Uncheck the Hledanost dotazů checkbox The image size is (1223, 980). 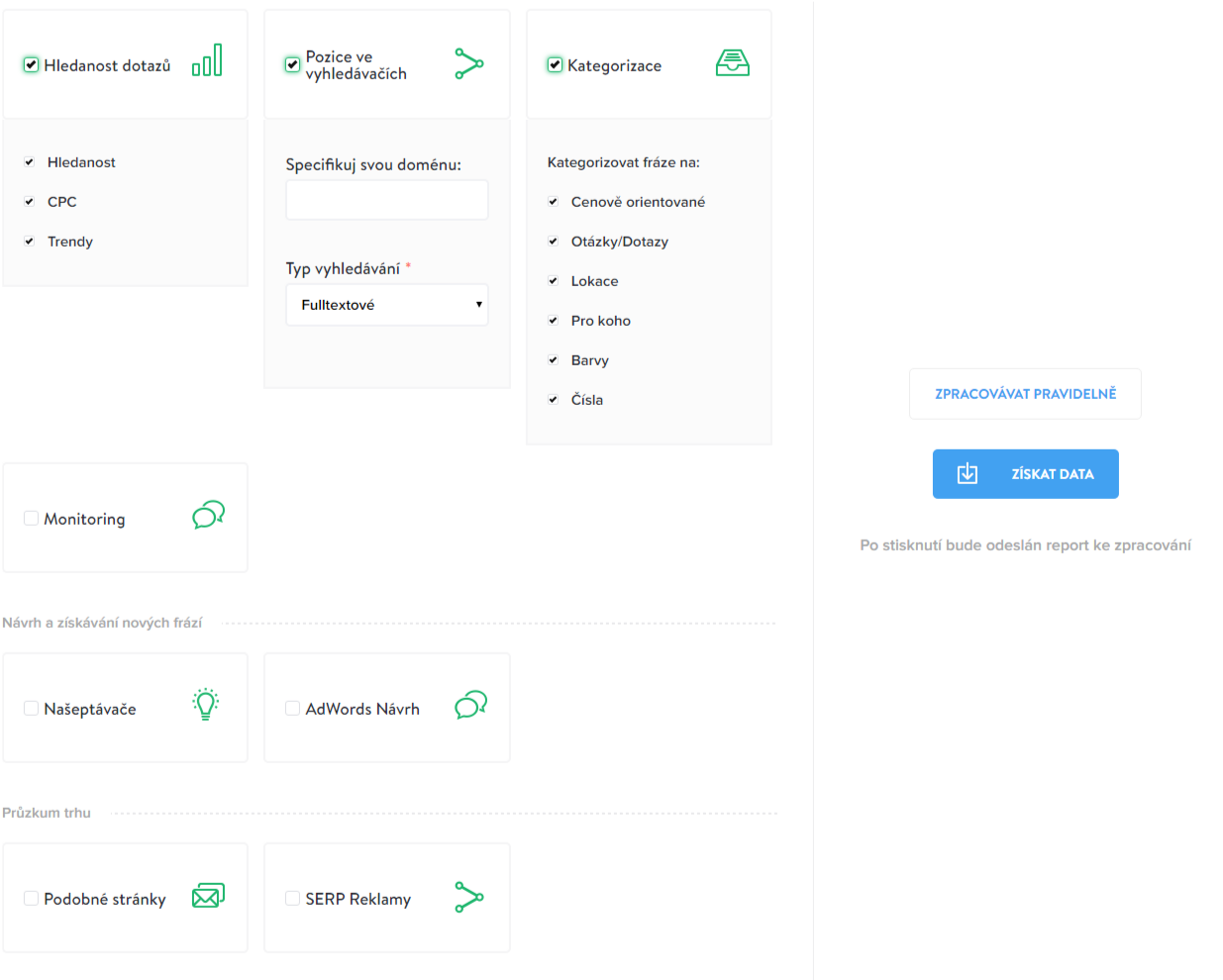click(32, 65)
